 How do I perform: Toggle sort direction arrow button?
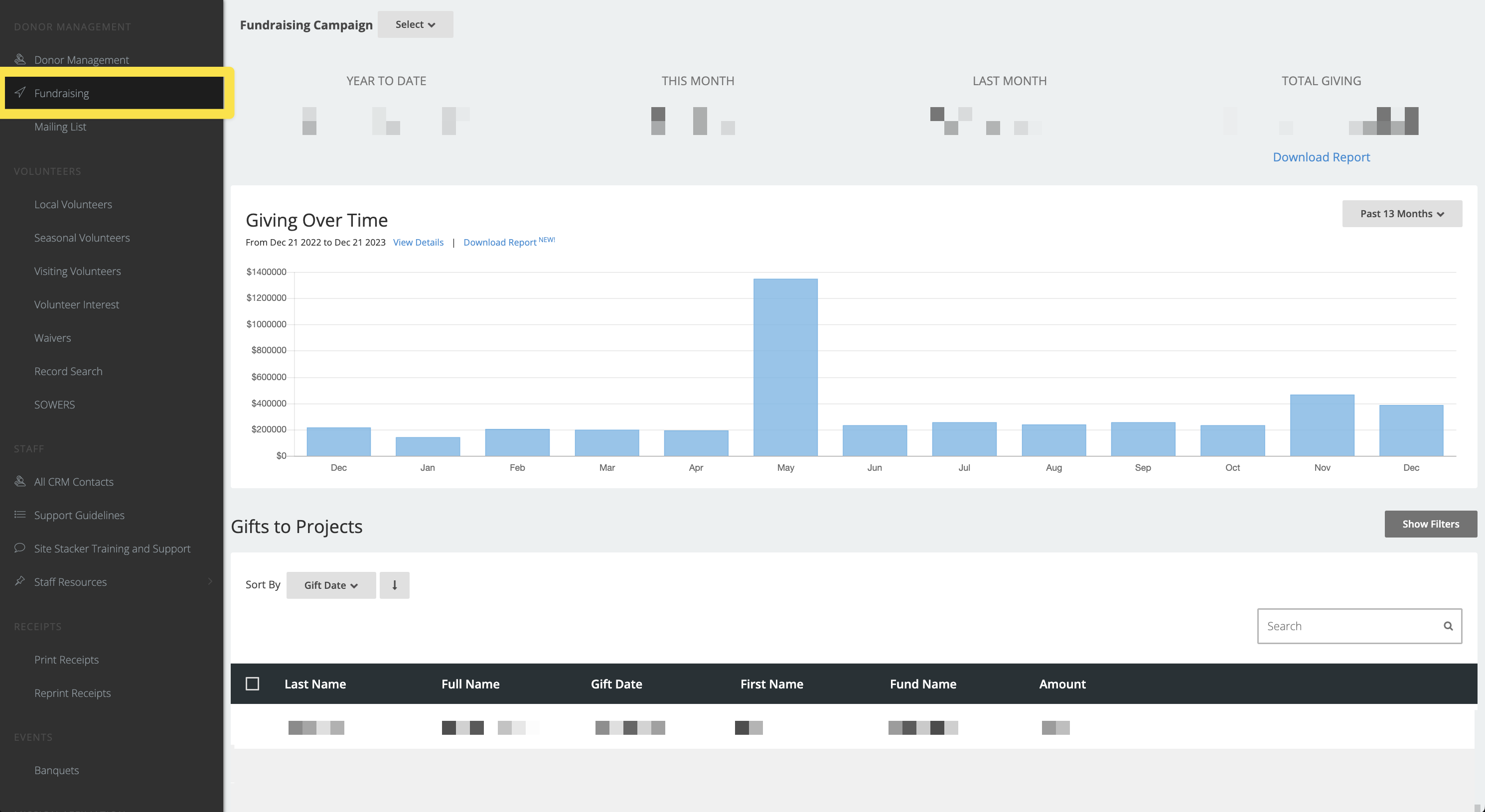(x=394, y=585)
